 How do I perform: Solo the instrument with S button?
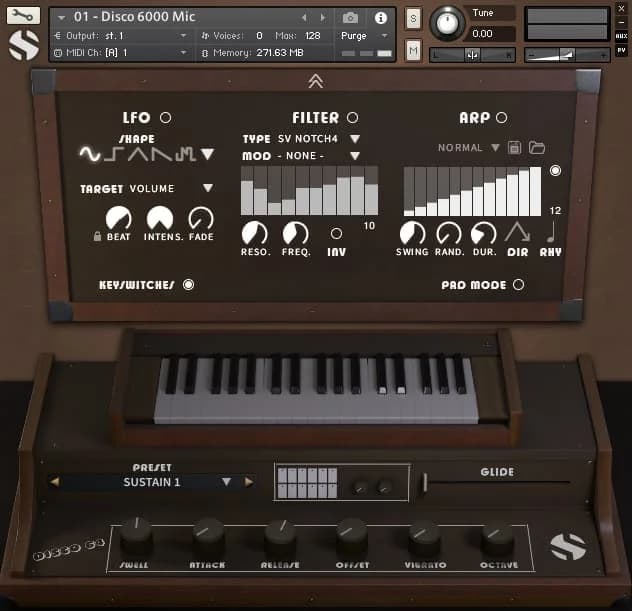pyautogui.click(x=413, y=18)
